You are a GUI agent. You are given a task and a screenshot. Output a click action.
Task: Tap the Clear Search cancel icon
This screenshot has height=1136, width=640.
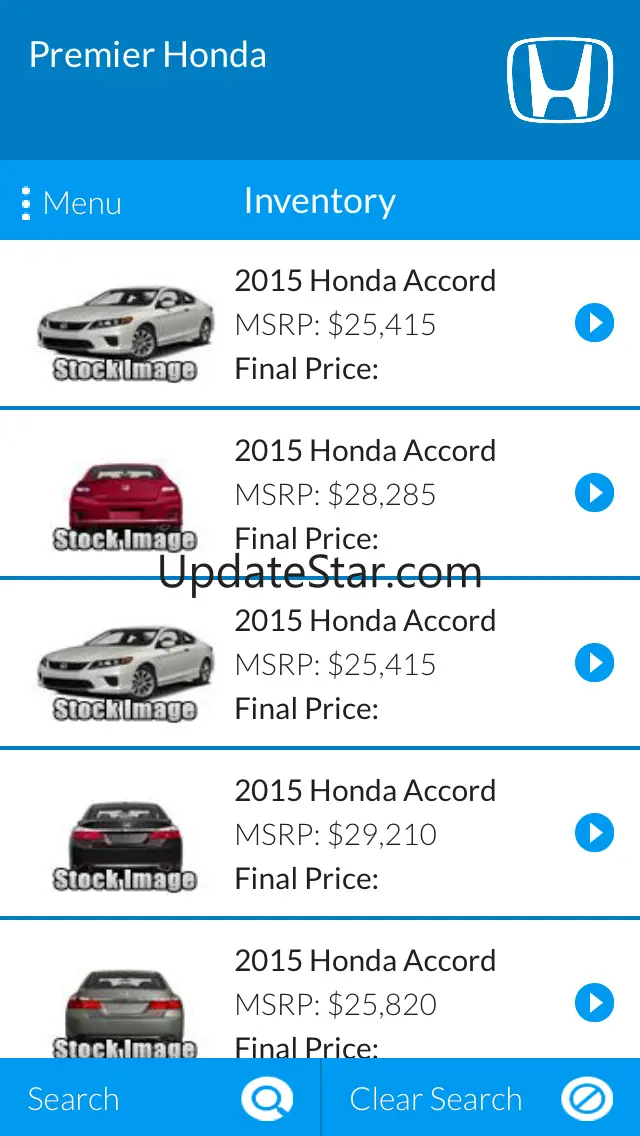[x=586, y=1098]
